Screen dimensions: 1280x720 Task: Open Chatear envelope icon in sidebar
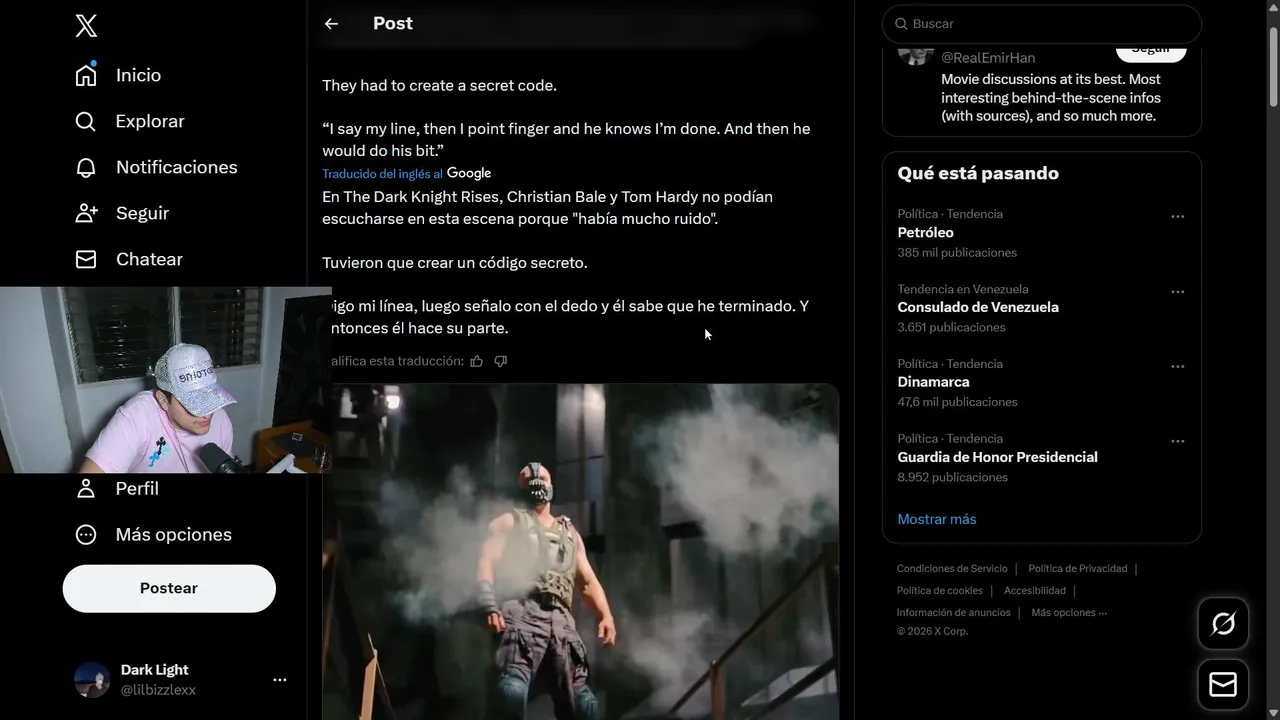point(86,259)
